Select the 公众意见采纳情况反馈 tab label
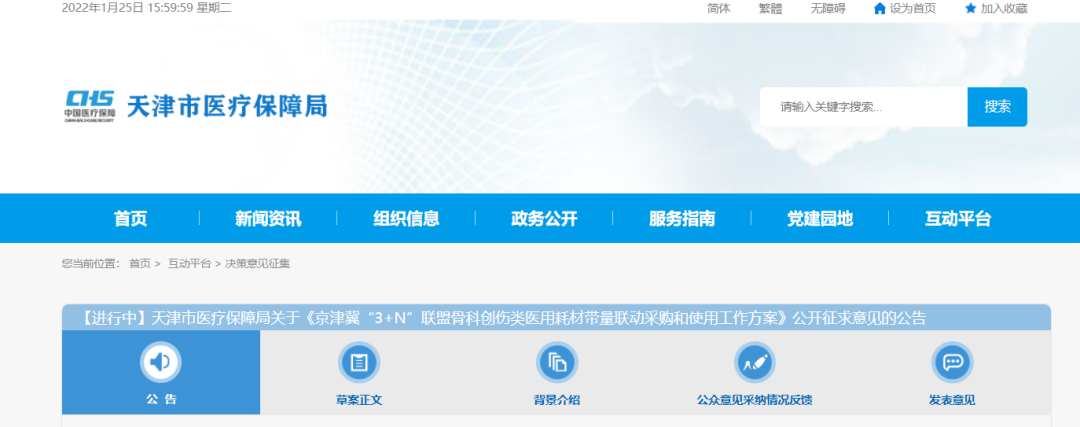Screen dimensions: 1080x427 (x=754, y=400)
